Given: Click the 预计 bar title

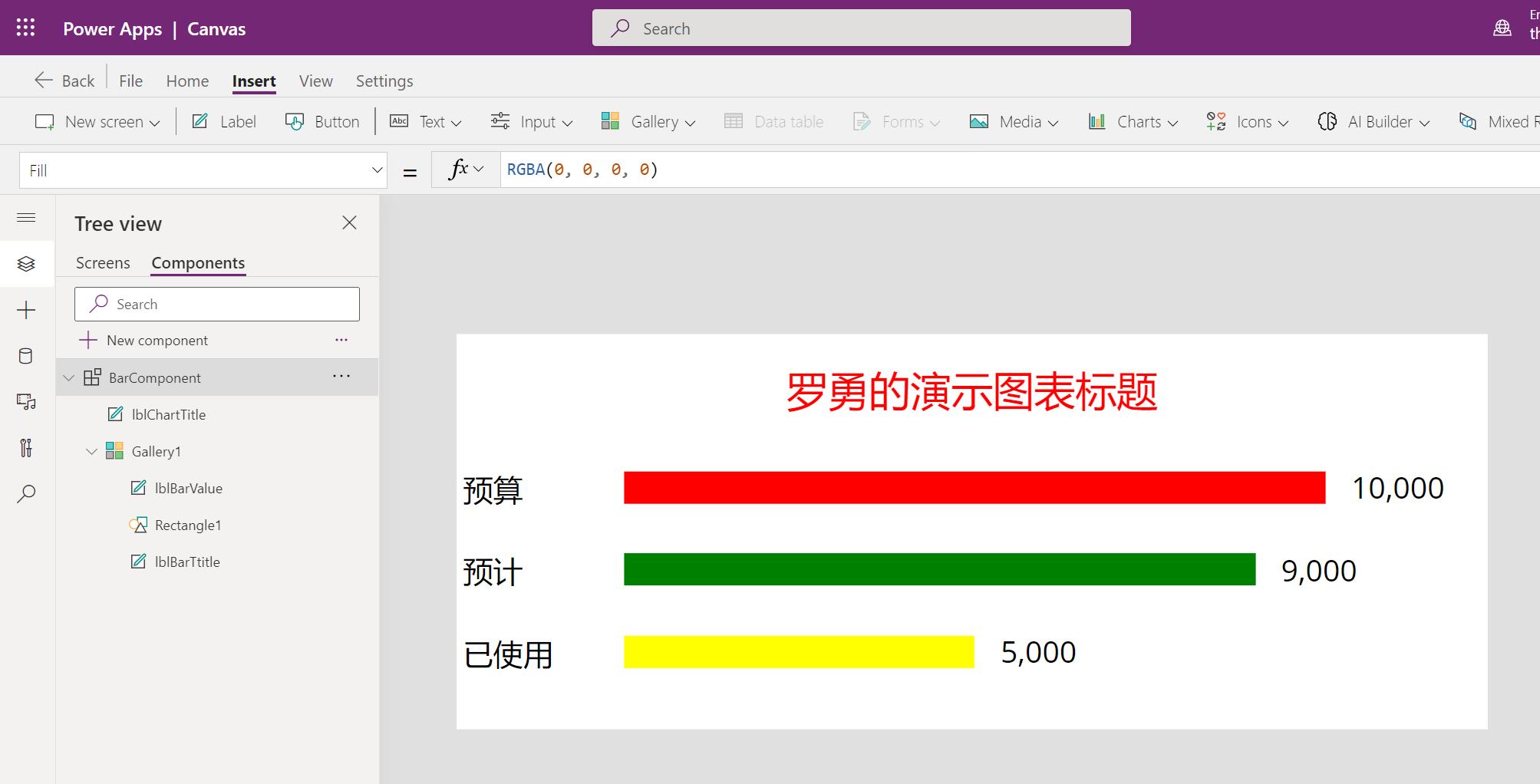Looking at the screenshot, I should (493, 572).
